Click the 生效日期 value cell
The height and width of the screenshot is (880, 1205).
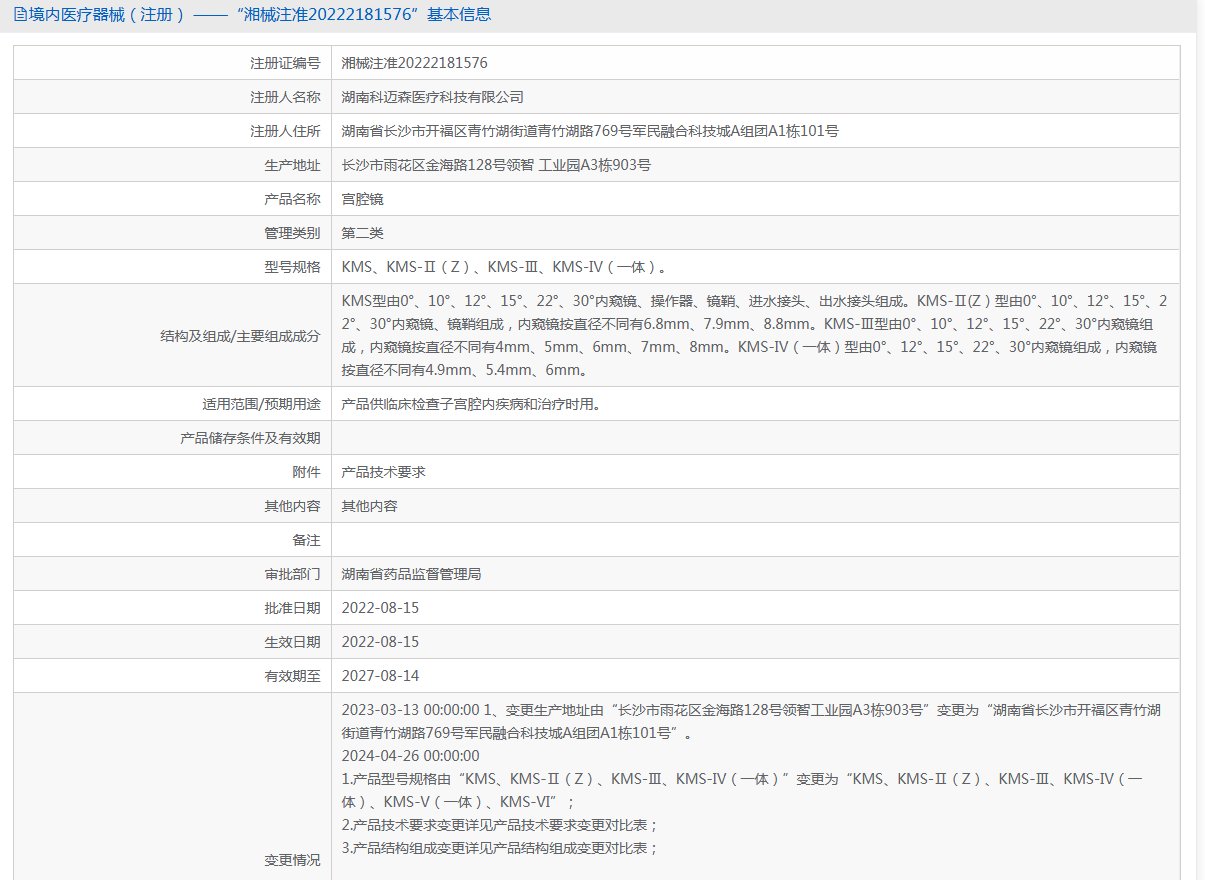(x=755, y=642)
